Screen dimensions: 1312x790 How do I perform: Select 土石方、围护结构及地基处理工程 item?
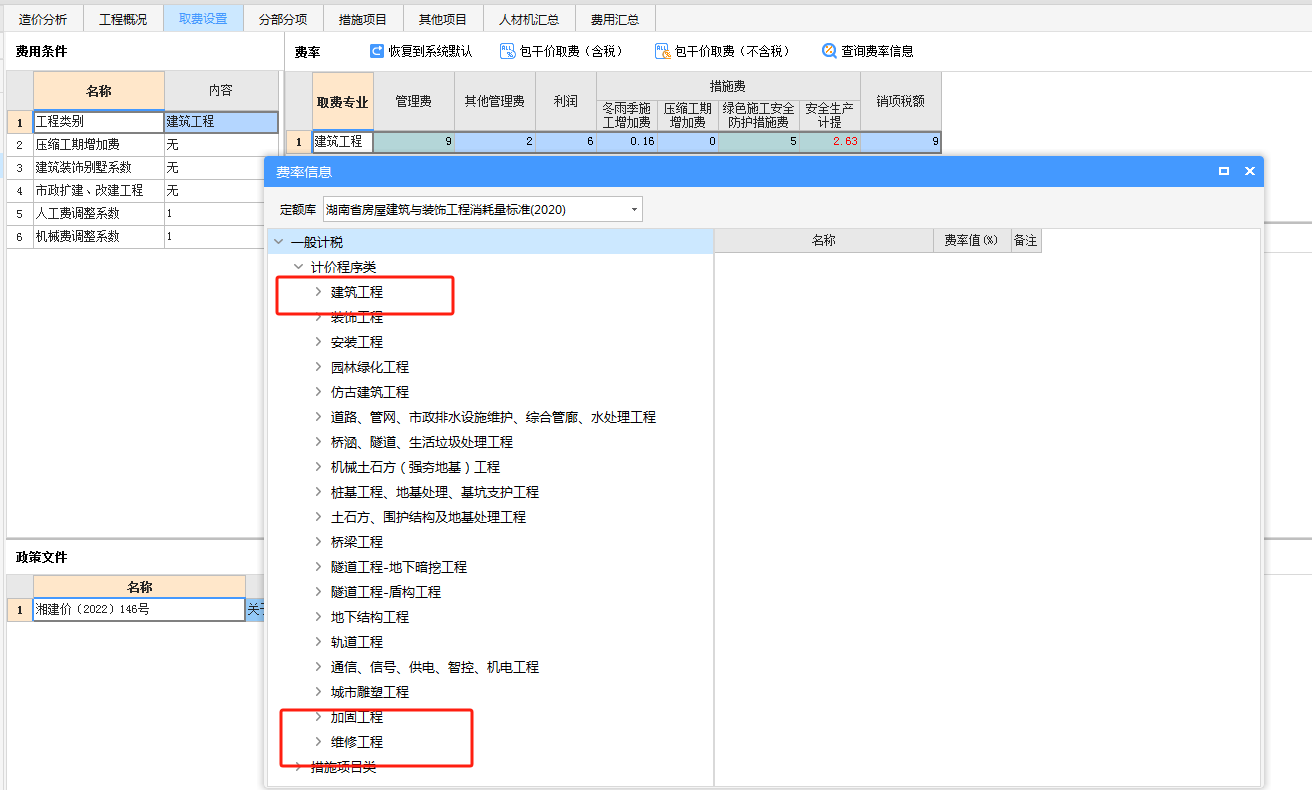point(428,517)
